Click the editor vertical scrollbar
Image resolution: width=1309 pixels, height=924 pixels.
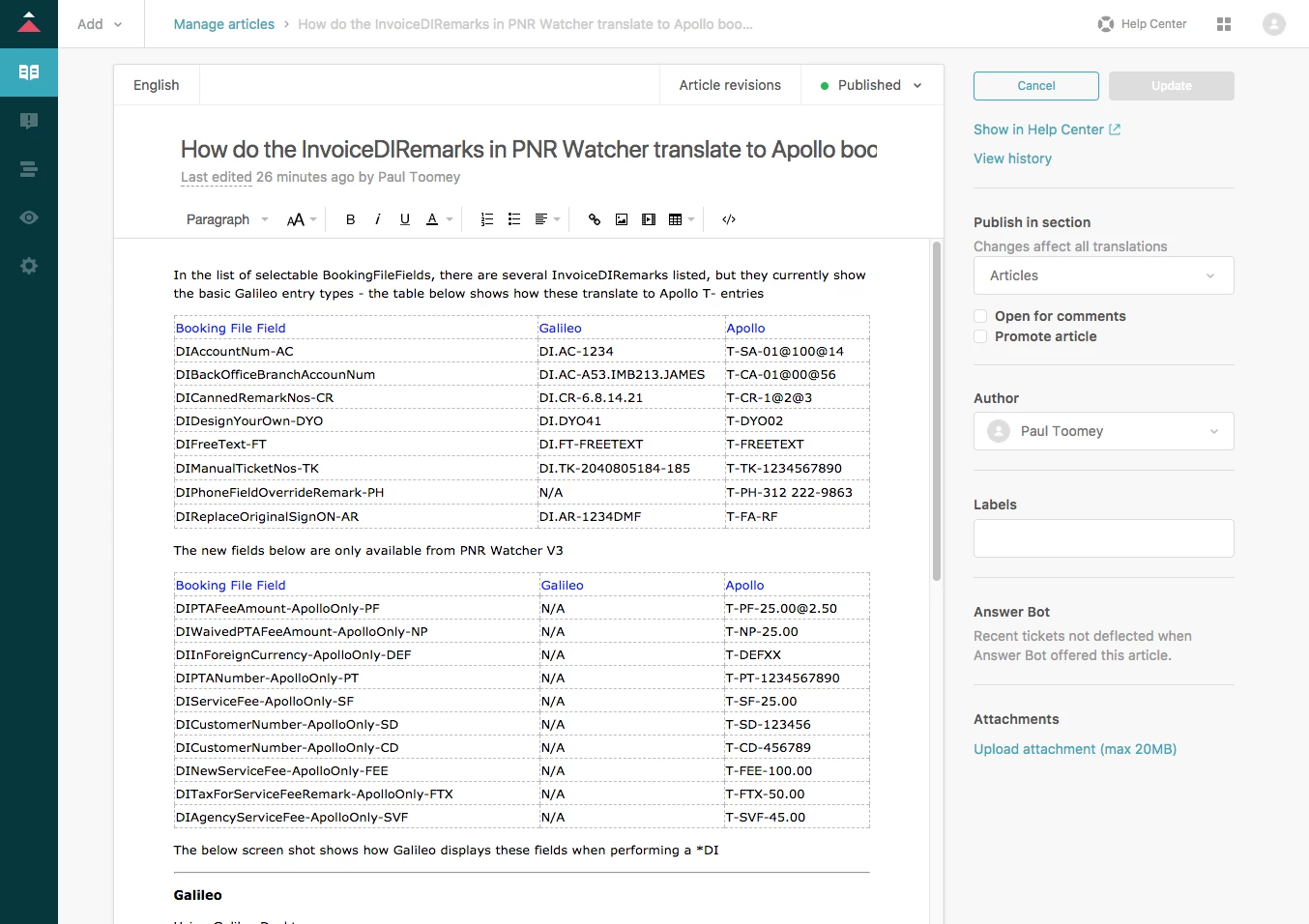(x=937, y=411)
